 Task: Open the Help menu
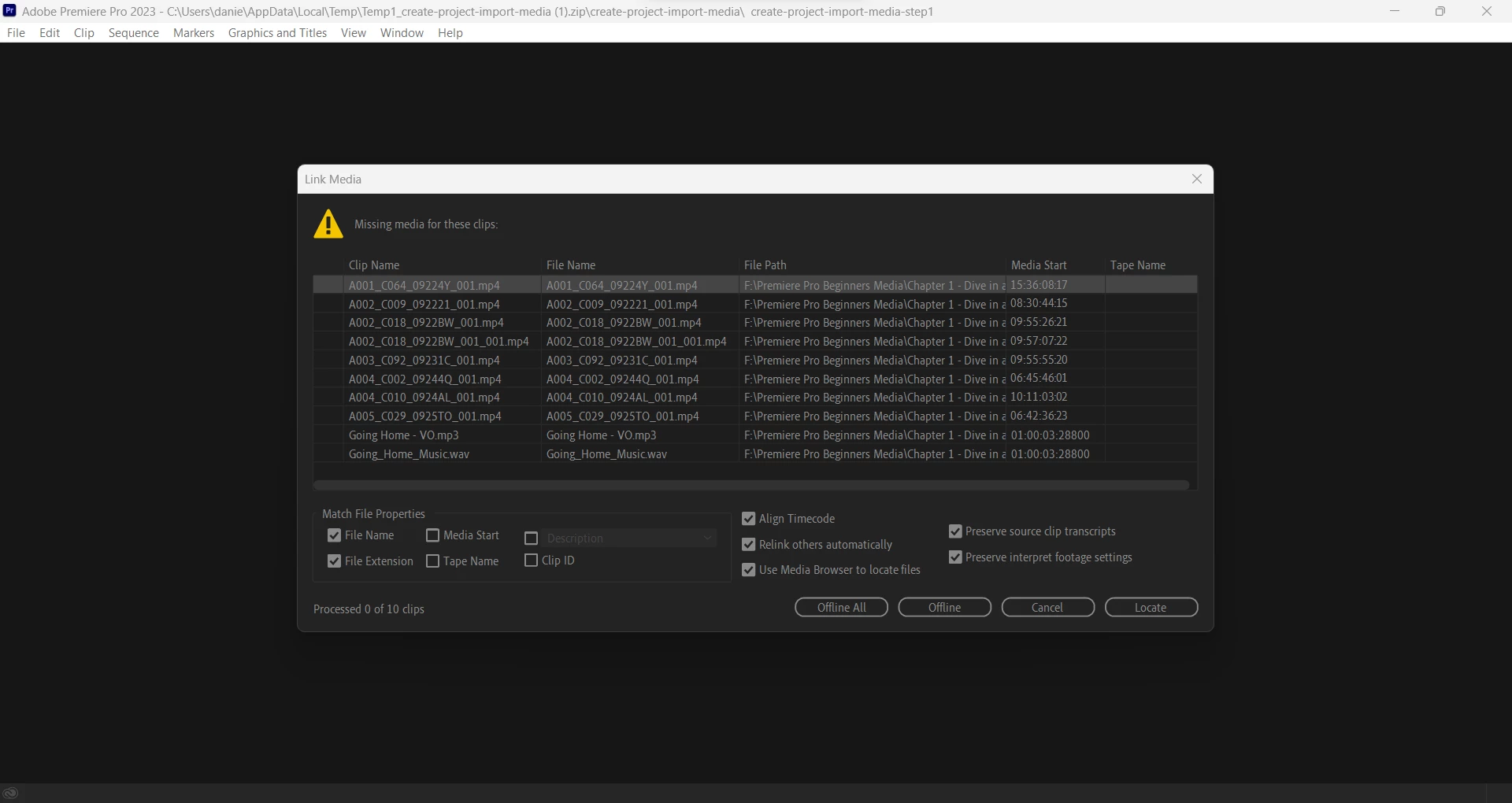[450, 32]
